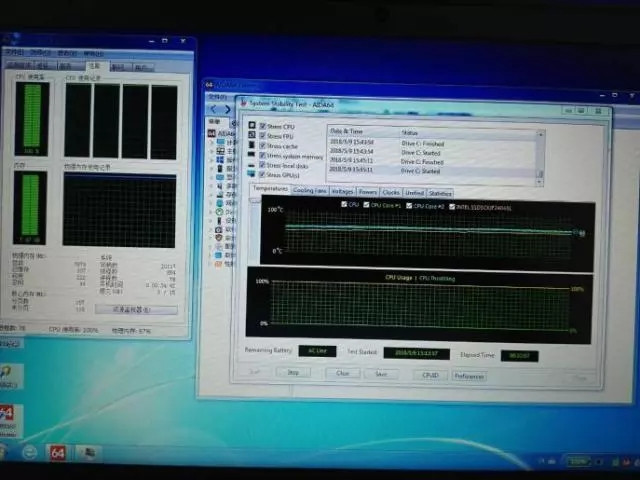Select the Motherboard icon in AIDA64 tree
This screenshot has width=640, height=480.
(x=220, y=151)
